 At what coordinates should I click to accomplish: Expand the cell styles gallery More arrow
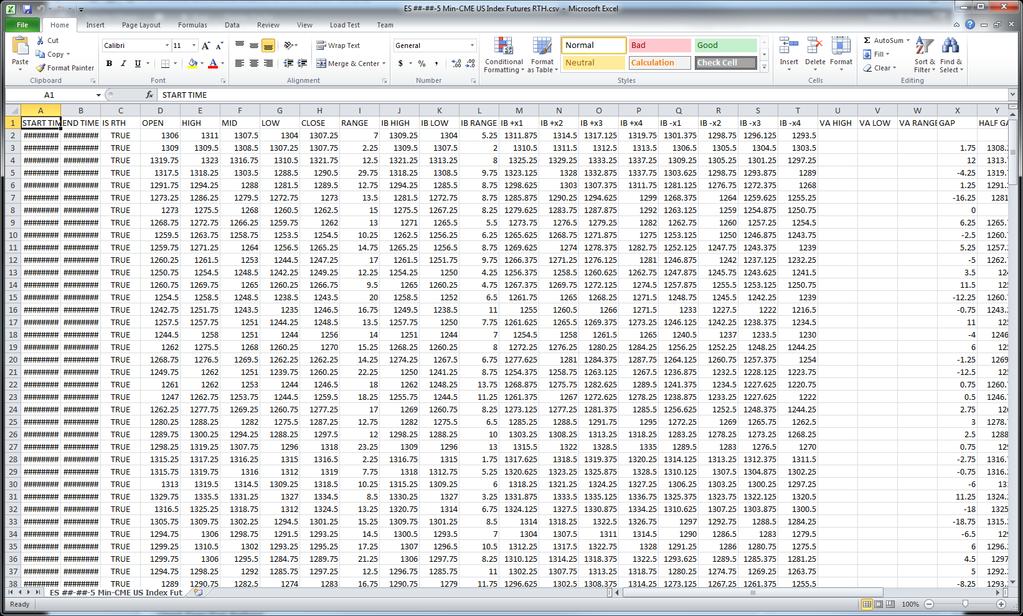[765, 67]
